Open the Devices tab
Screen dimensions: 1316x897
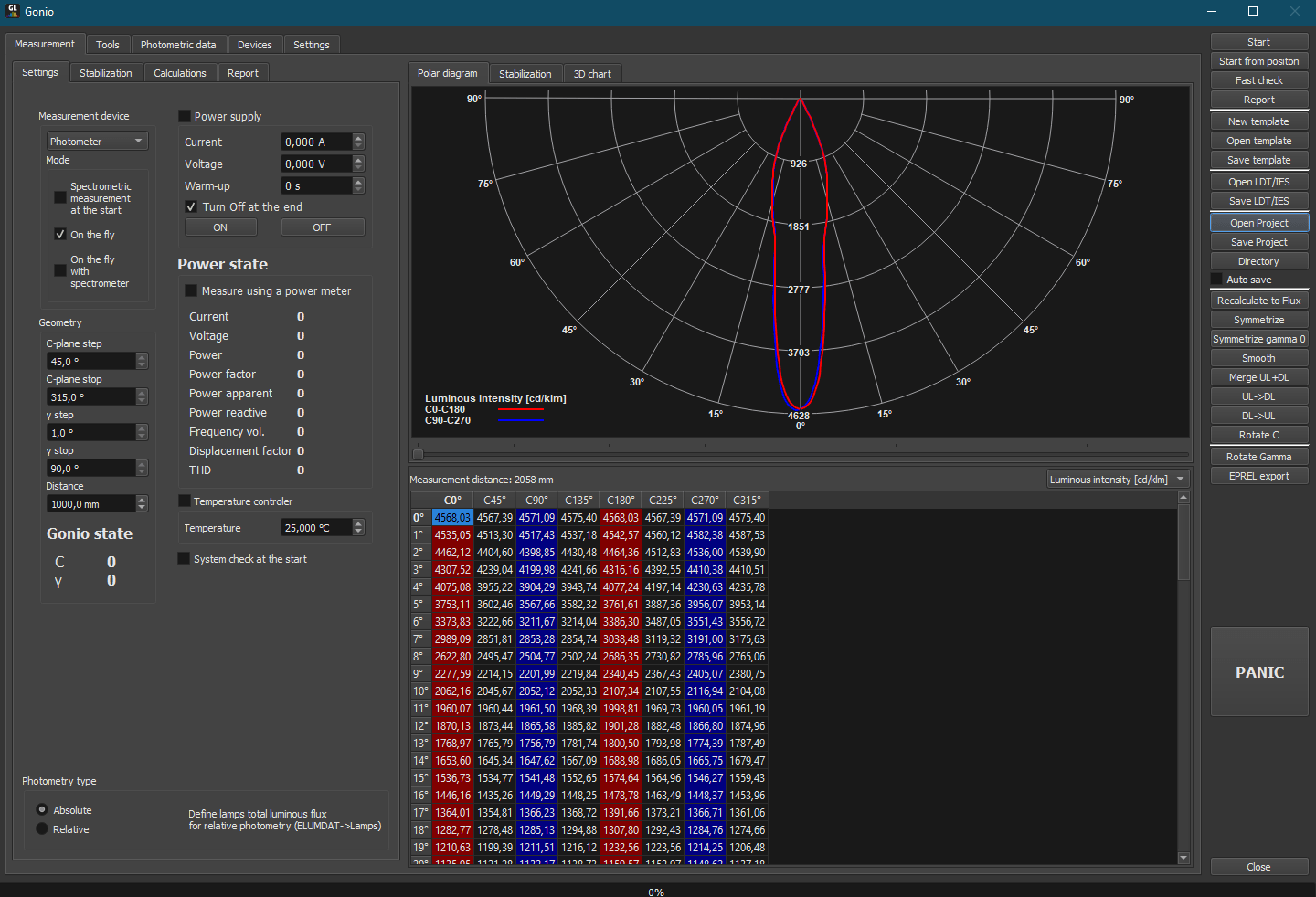[255, 45]
